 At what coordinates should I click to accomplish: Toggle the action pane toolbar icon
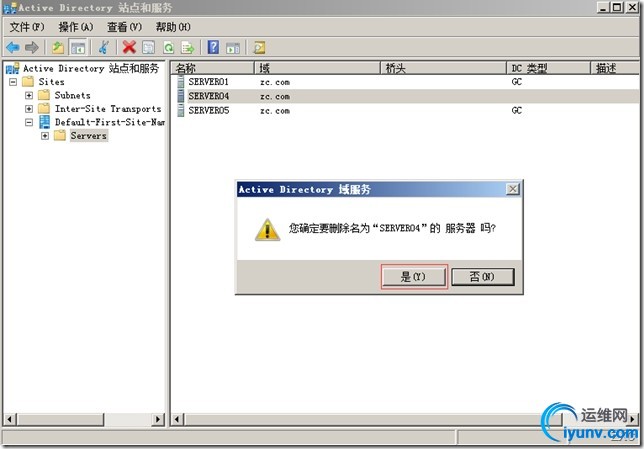tap(233, 48)
